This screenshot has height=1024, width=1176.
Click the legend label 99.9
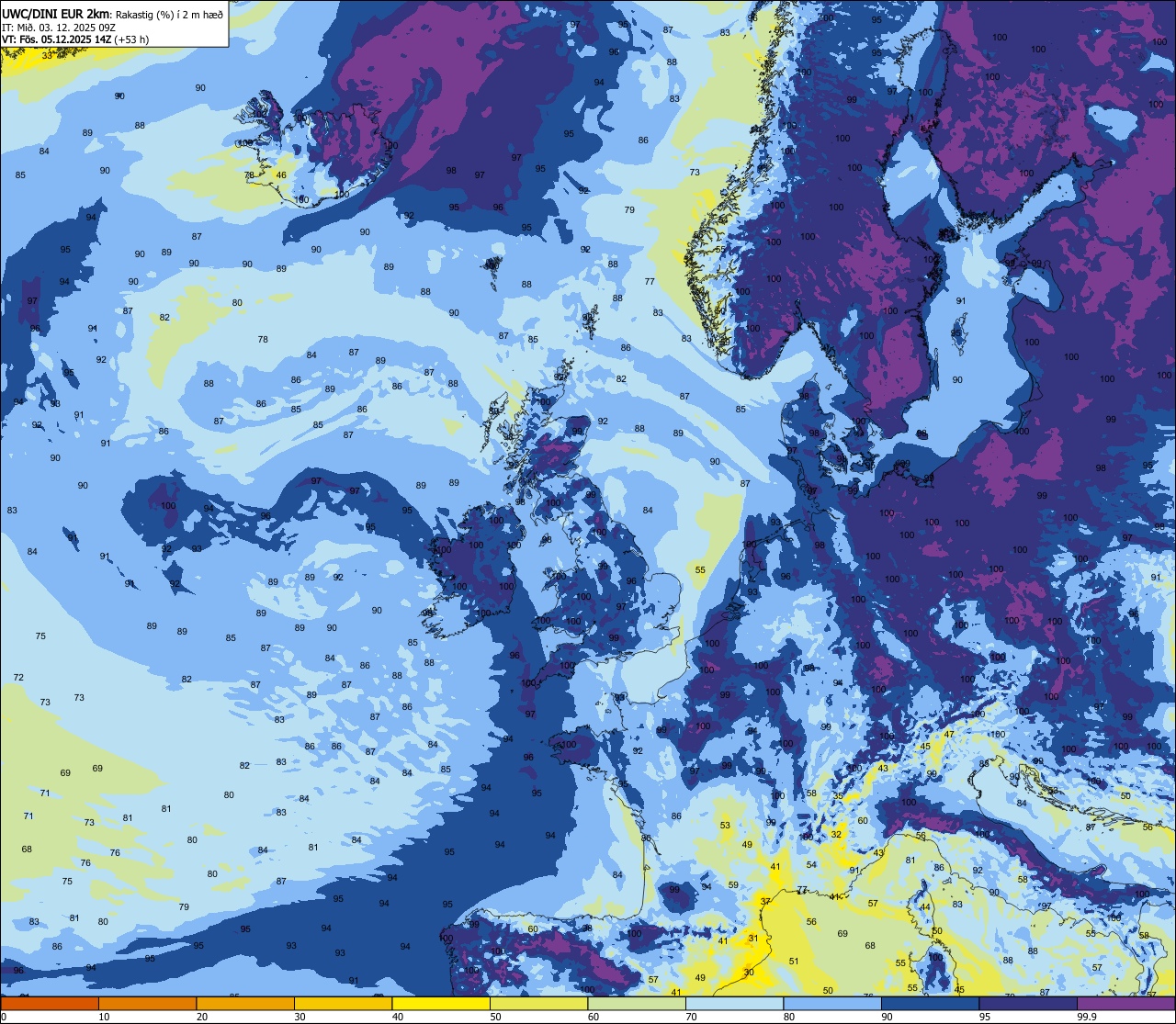pyautogui.click(x=1088, y=1017)
